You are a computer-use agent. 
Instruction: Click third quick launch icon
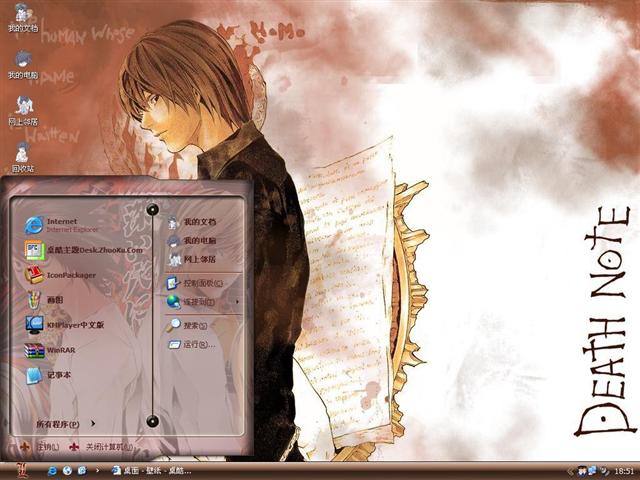82,471
